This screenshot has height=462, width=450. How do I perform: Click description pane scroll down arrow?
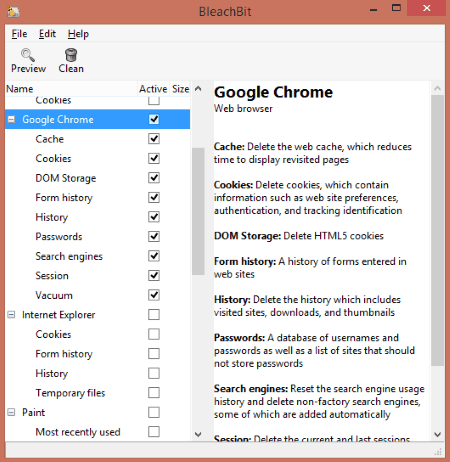coord(437,434)
